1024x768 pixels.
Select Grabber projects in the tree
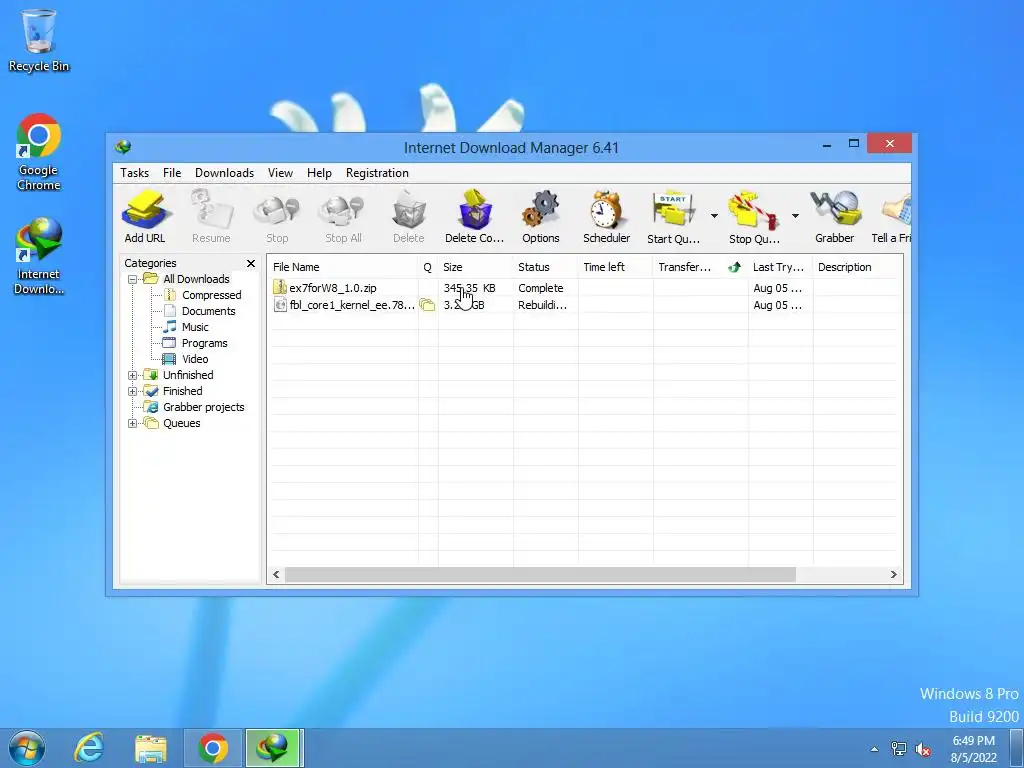(x=204, y=407)
